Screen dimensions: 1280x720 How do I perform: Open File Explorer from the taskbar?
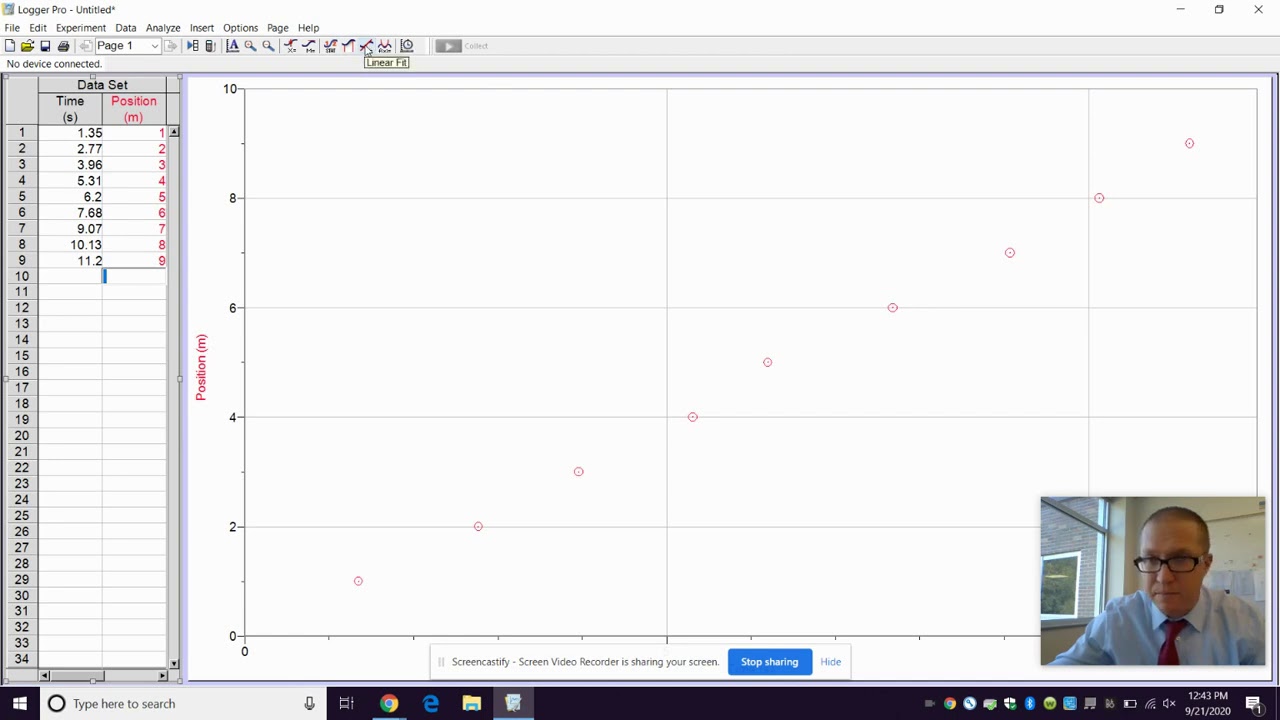(472, 704)
